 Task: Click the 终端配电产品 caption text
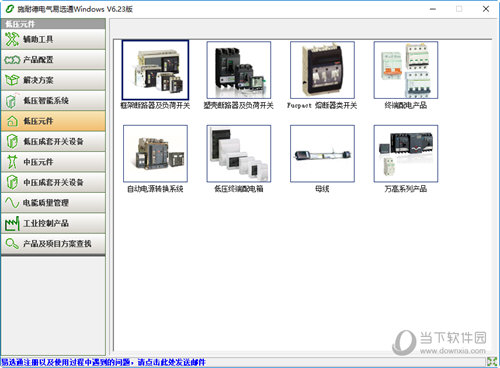point(406,106)
